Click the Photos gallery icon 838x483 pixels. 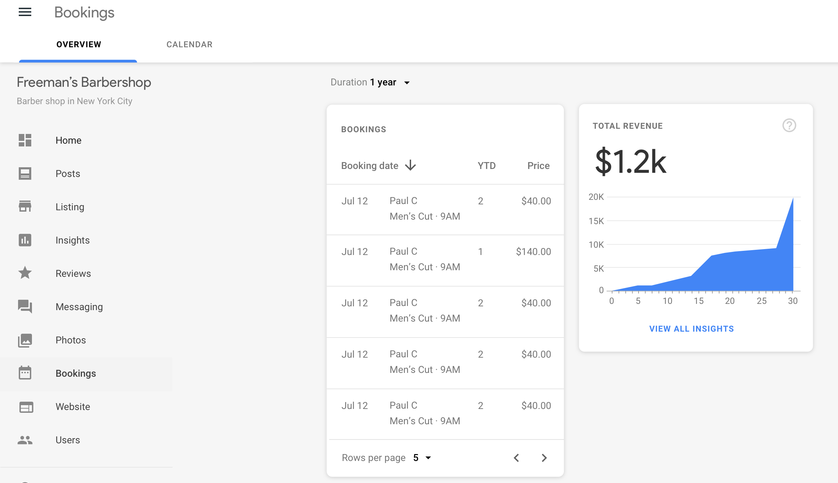point(25,340)
